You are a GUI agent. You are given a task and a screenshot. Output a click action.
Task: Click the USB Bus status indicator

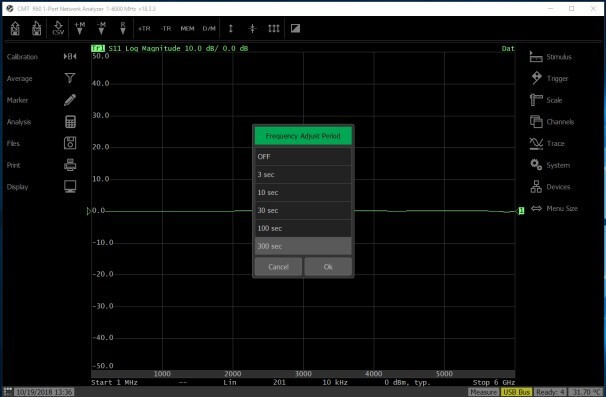tap(516, 392)
